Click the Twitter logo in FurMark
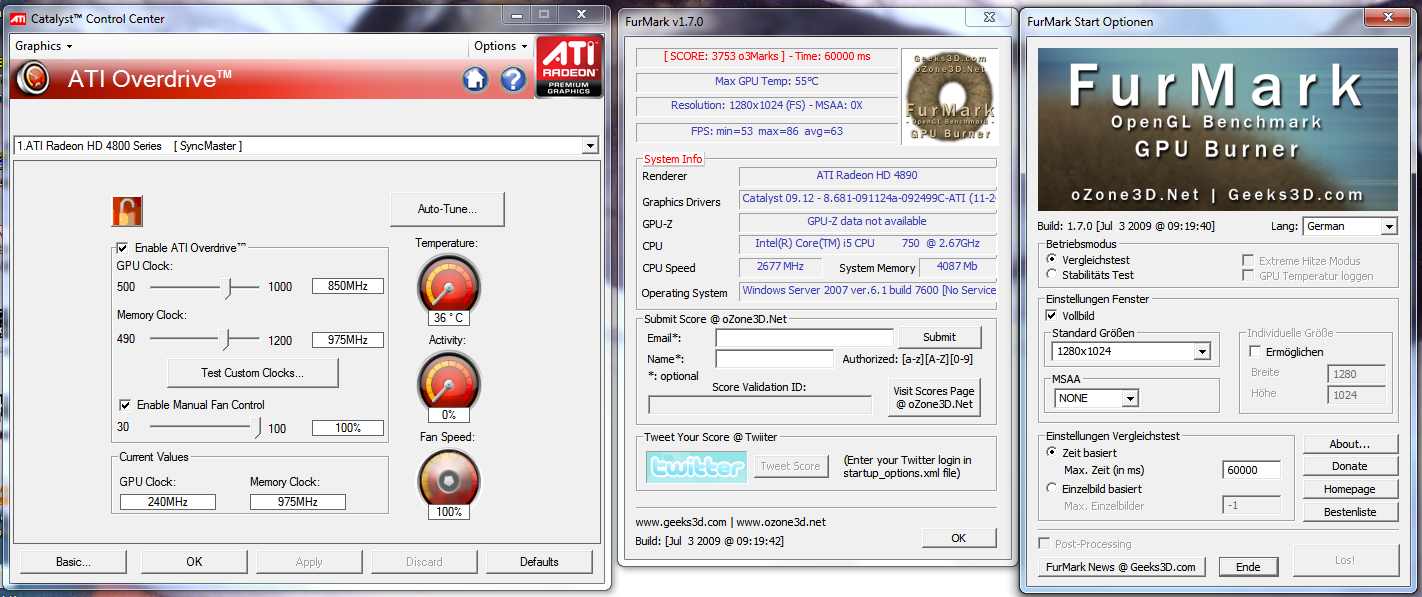This screenshot has height=597, width=1422. (x=696, y=466)
